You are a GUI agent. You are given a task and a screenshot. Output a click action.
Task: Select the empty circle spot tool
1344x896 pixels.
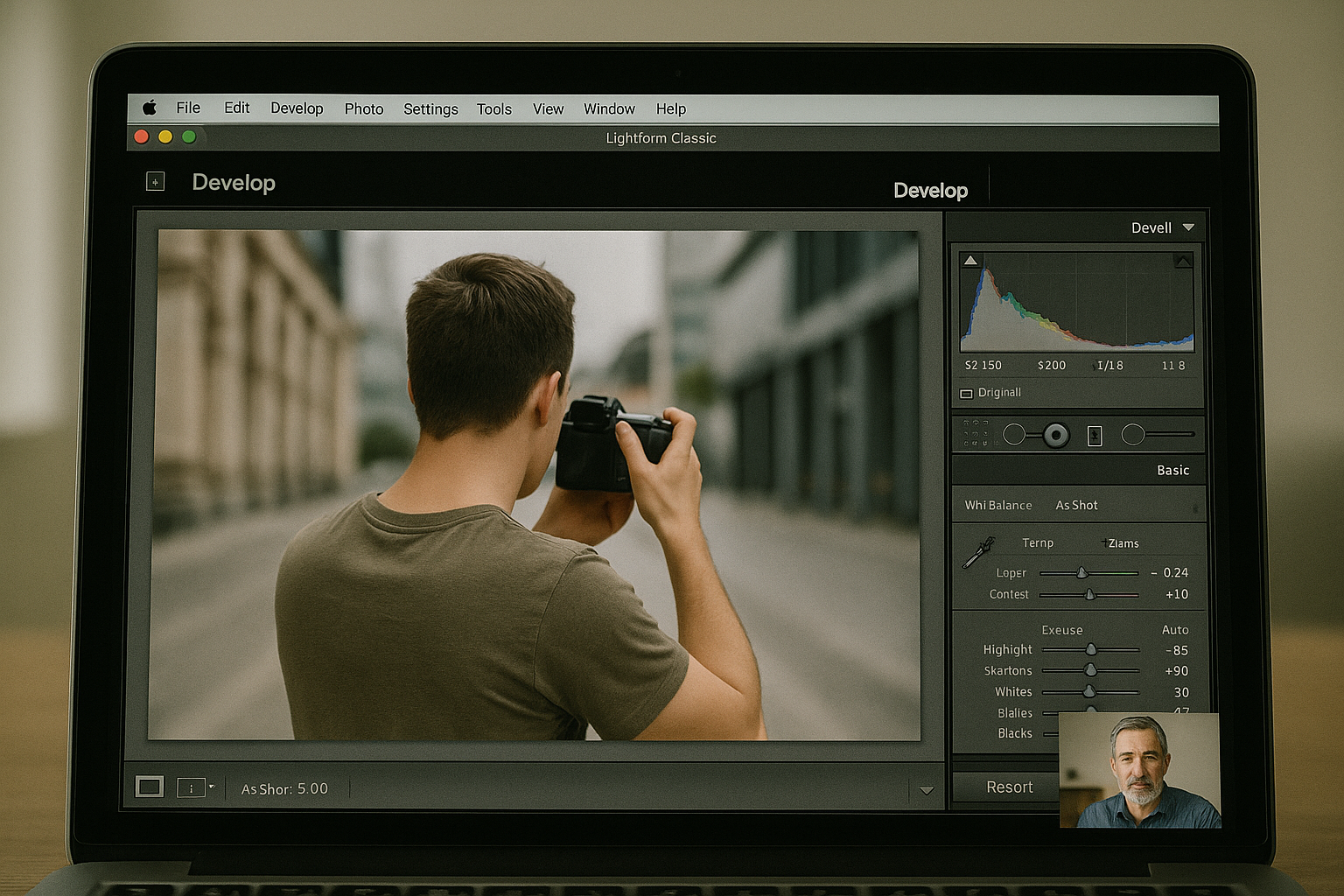1014,434
